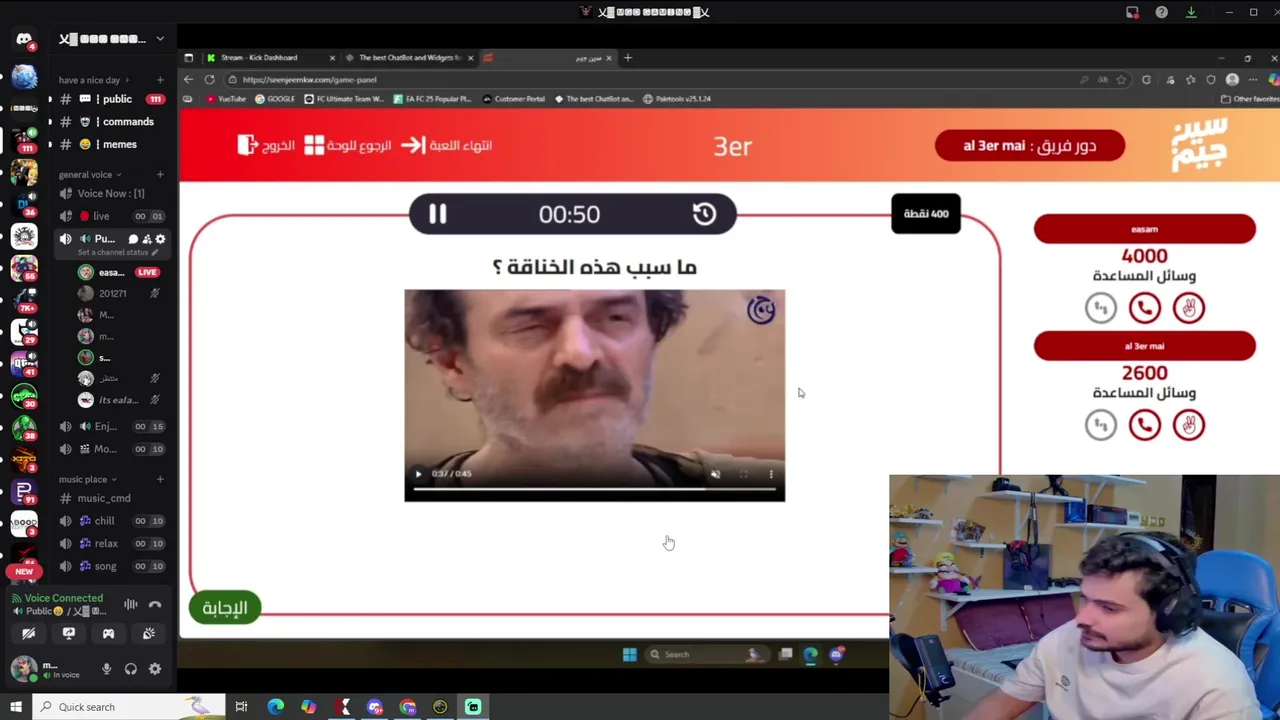The height and width of the screenshot is (720, 1280).
Task: Click the address bar with seenjeemkw URL
Action: click(x=650, y=80)
